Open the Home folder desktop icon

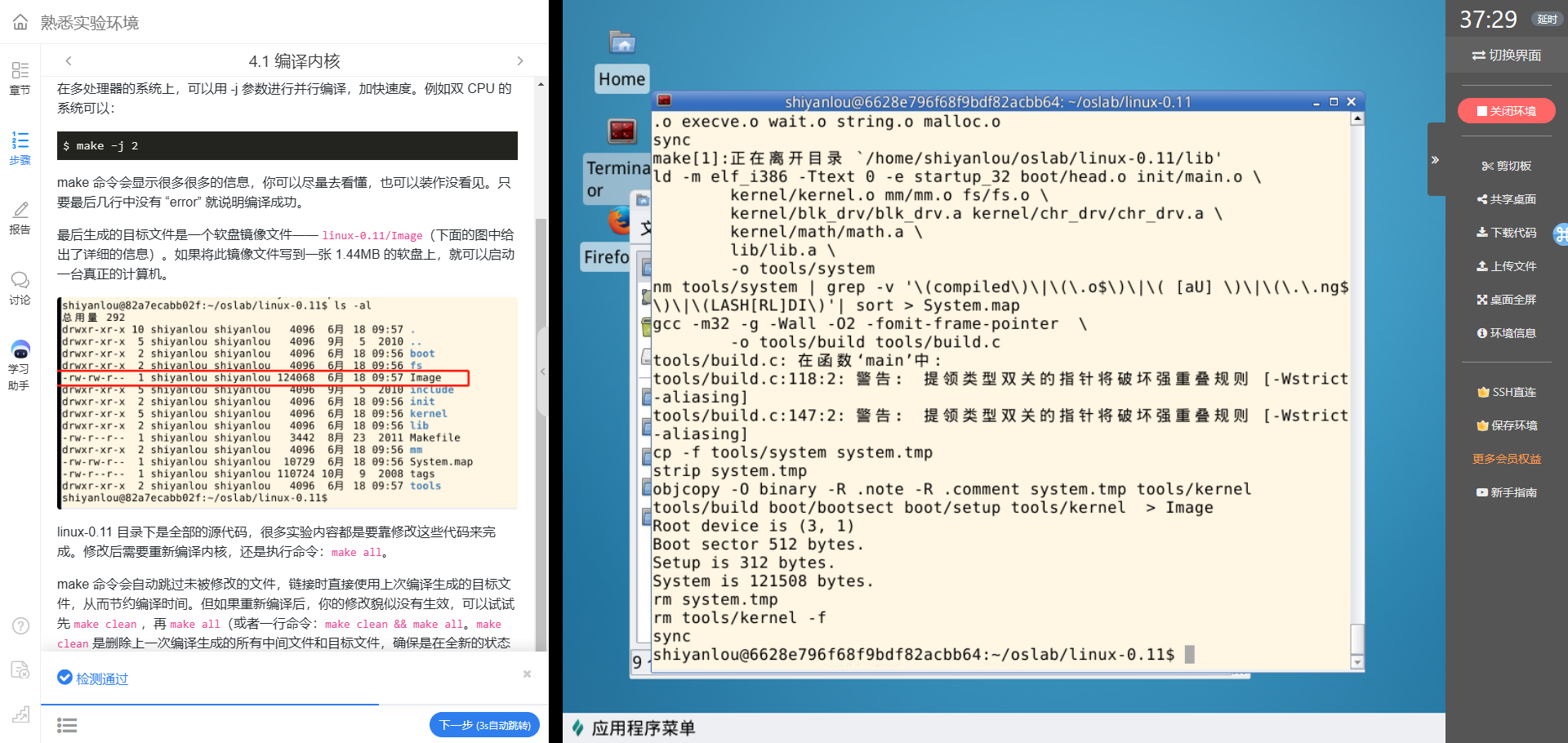622,44
